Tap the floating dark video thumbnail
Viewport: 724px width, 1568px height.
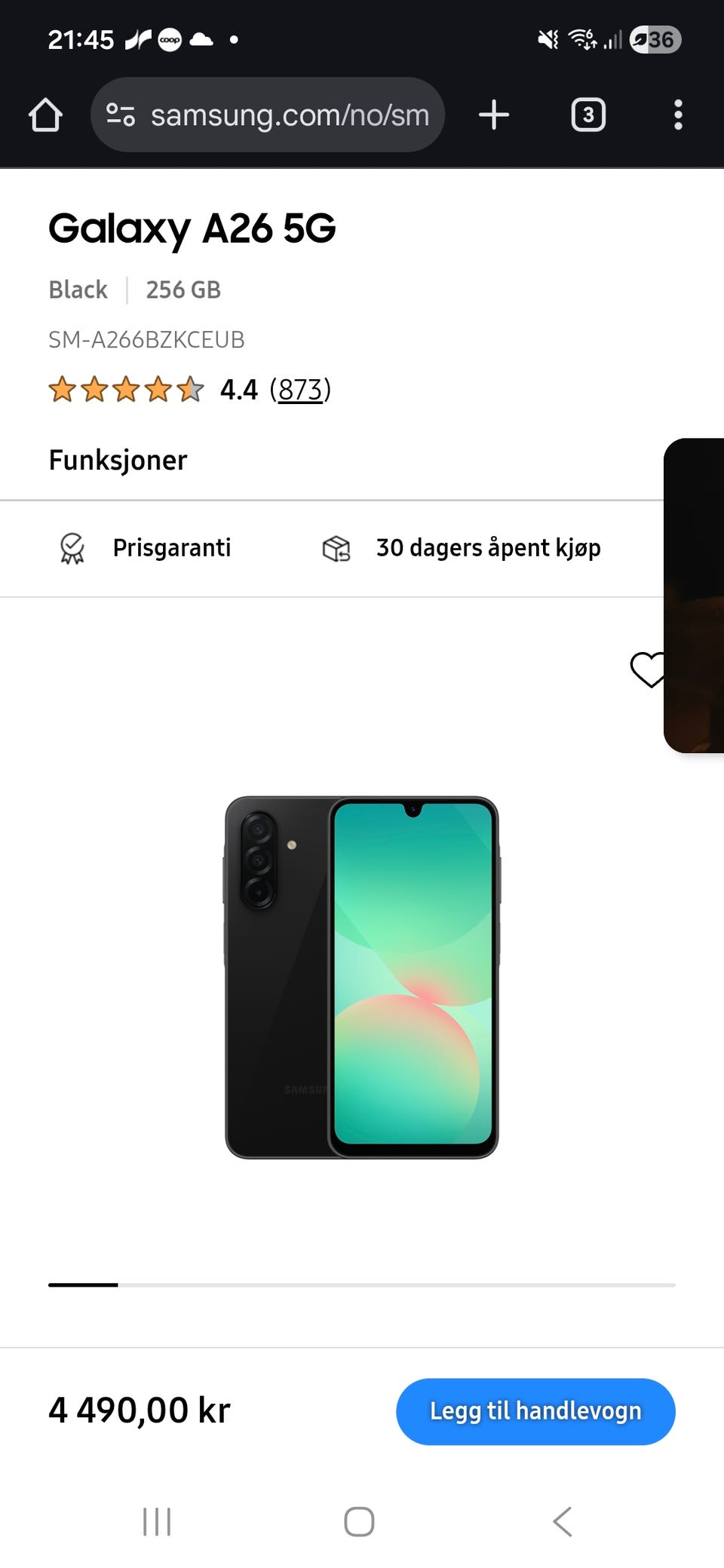pyautogui.click(x=694, y=596)
